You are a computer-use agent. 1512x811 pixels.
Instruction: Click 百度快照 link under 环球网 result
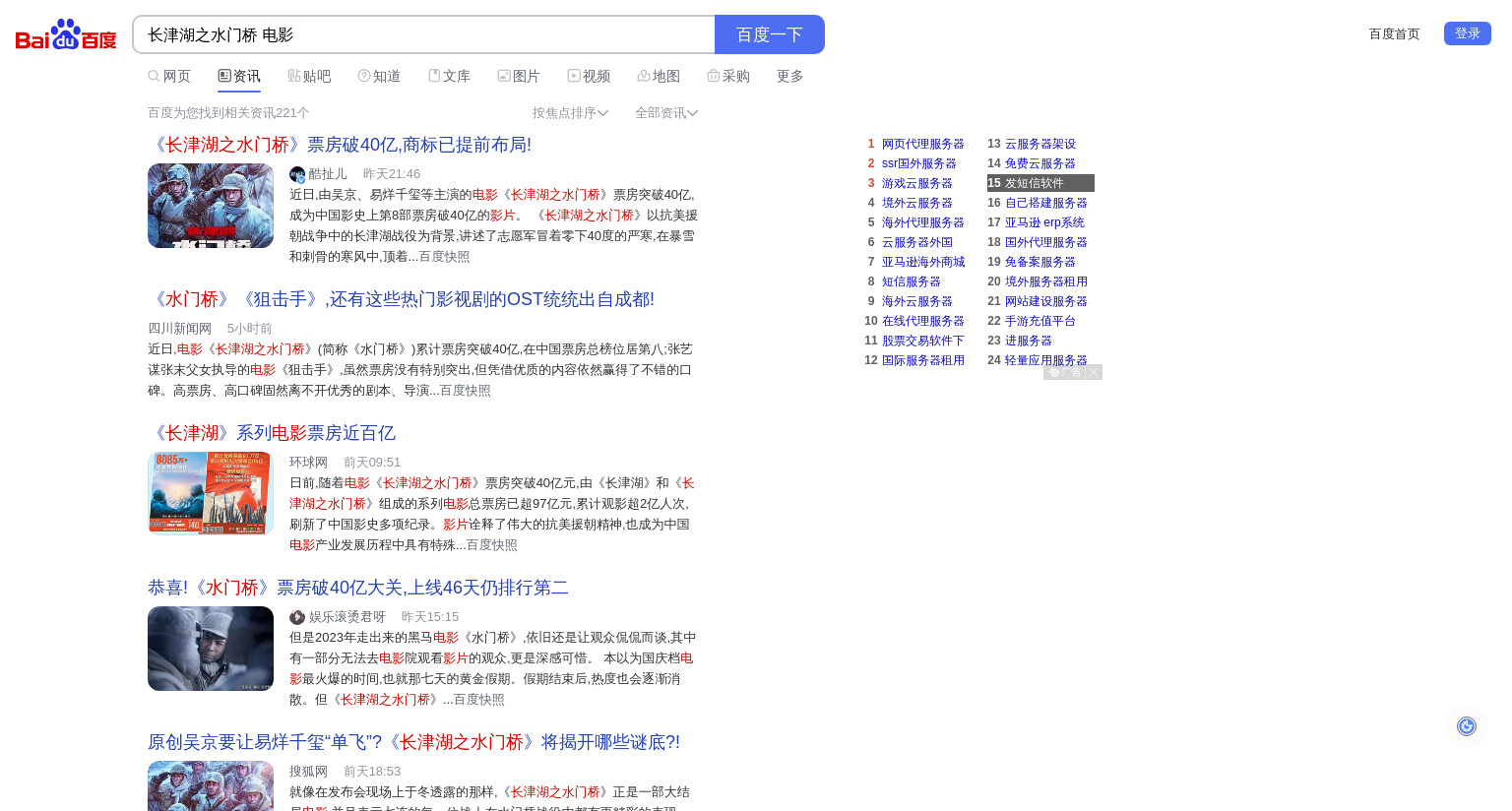click(x=492, y=545)
